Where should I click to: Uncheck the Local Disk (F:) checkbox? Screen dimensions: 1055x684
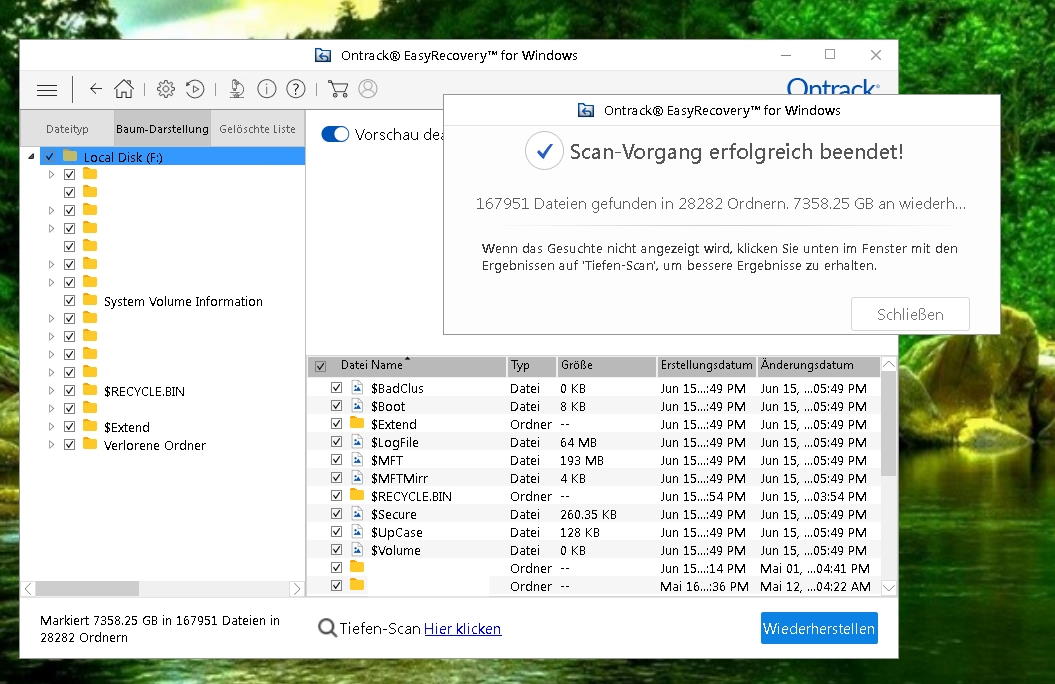tap(49, 157)
